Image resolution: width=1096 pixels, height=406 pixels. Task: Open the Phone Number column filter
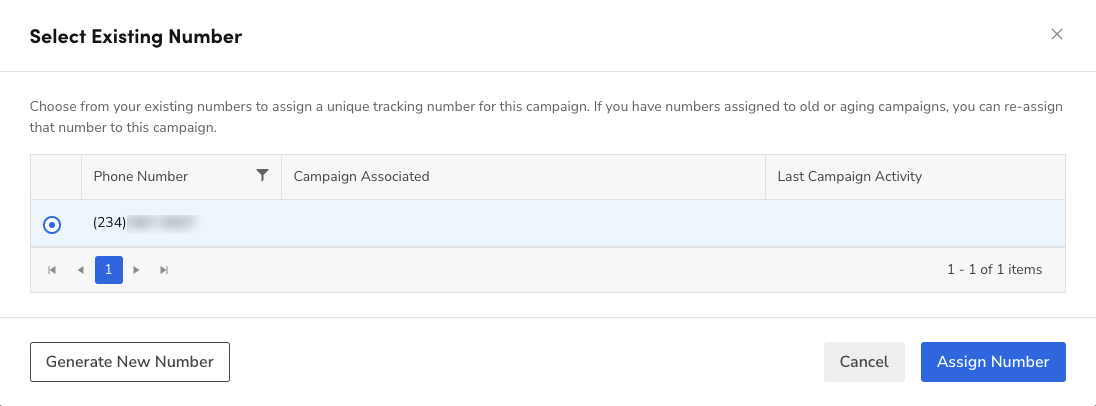click(x=262, y=176)
